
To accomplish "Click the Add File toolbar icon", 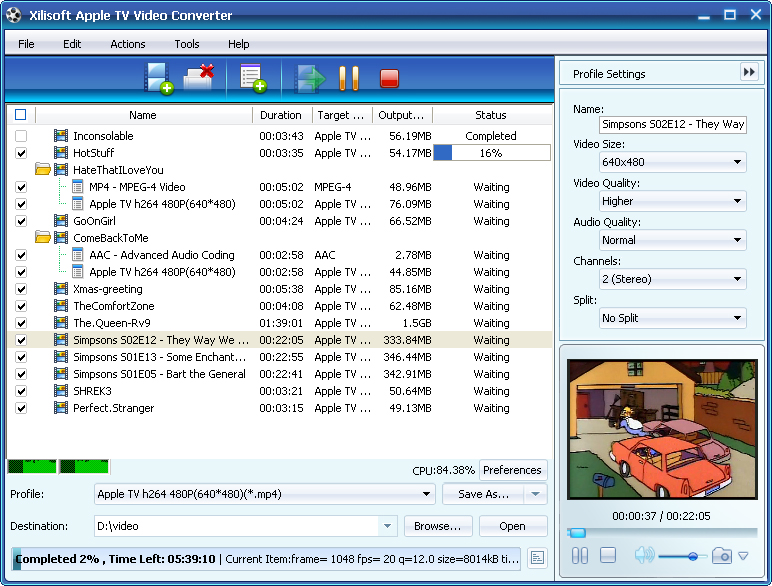I will (x=158, y=78).
